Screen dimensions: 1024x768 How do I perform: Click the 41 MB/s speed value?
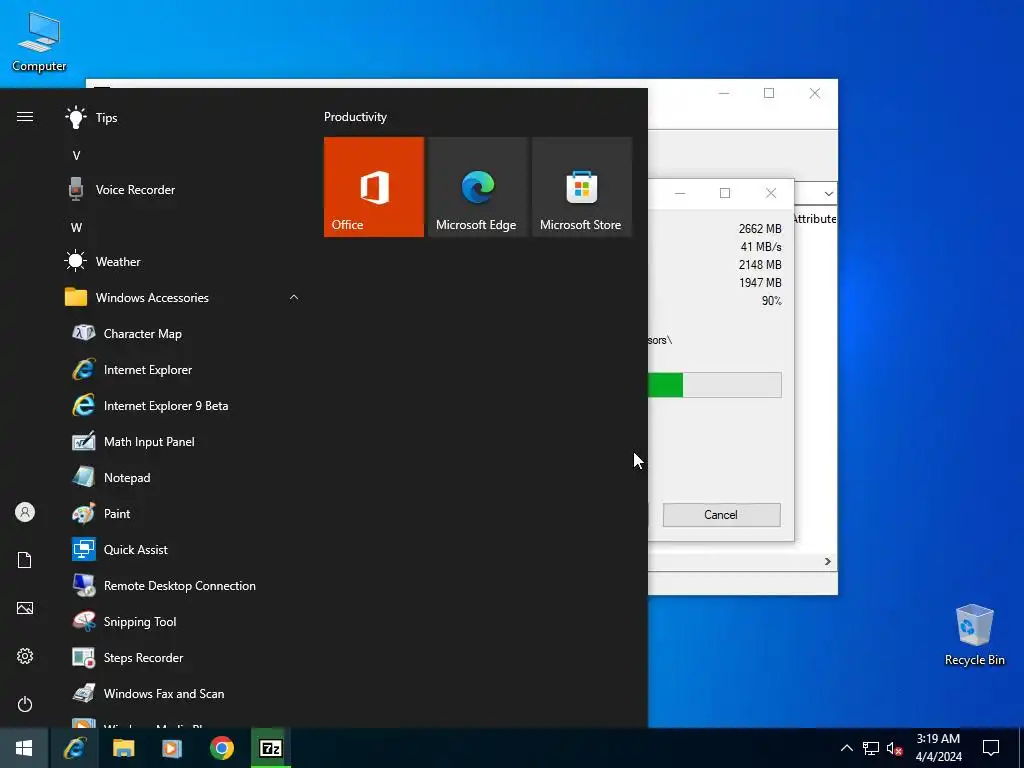click(761, 247)
